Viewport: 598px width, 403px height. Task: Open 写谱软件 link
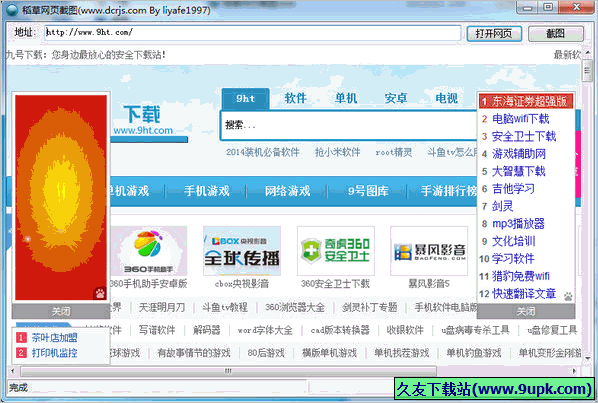(157, 330)
